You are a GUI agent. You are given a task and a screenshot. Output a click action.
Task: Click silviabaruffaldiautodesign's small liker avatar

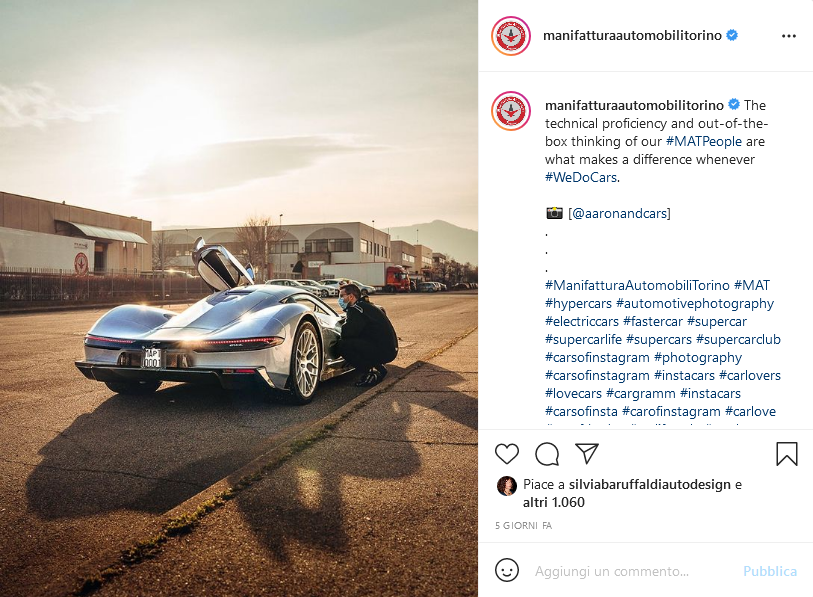507,486
